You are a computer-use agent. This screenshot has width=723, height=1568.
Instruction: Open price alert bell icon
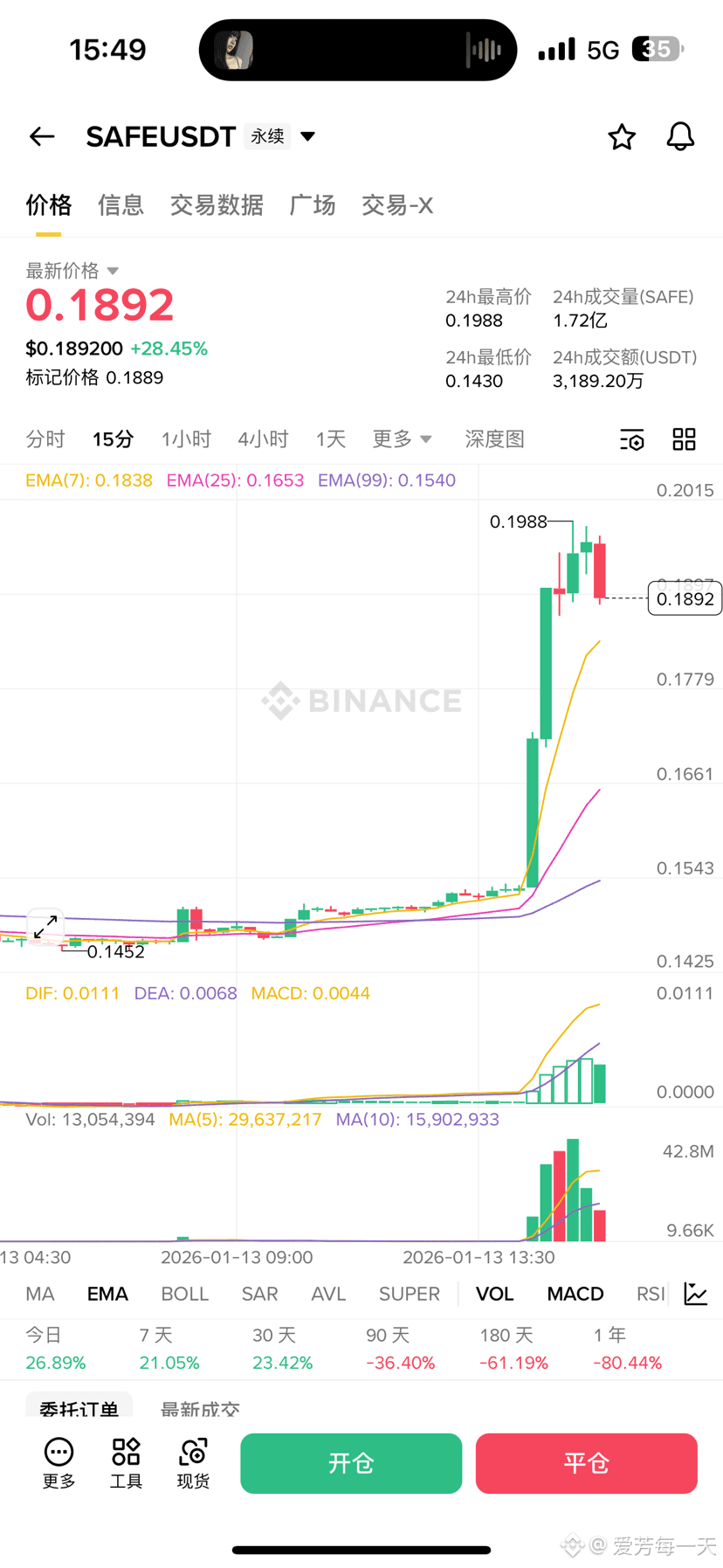click(x=680, y=136)
